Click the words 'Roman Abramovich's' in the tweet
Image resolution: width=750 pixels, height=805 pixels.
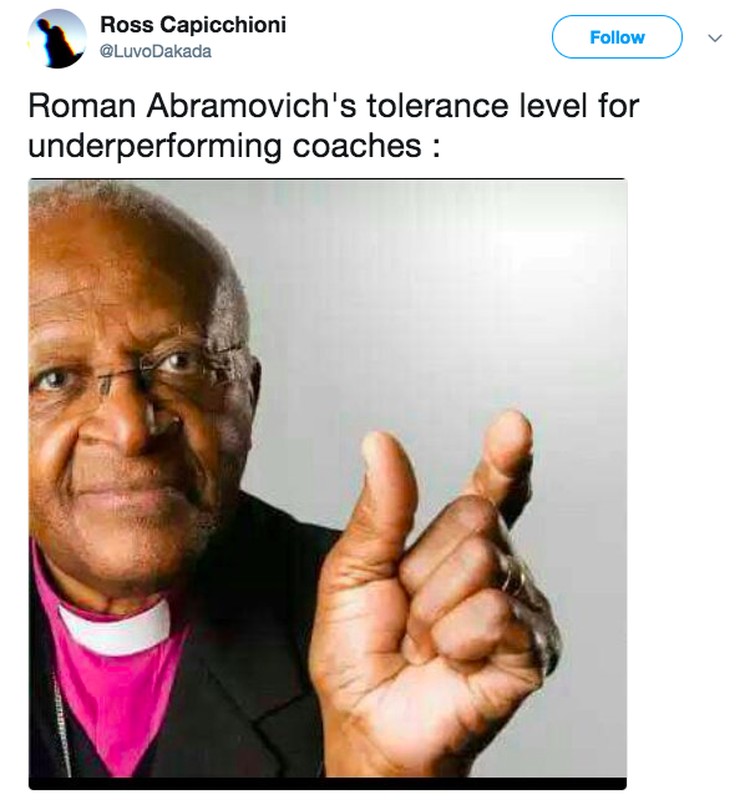(x=192, y=106)
